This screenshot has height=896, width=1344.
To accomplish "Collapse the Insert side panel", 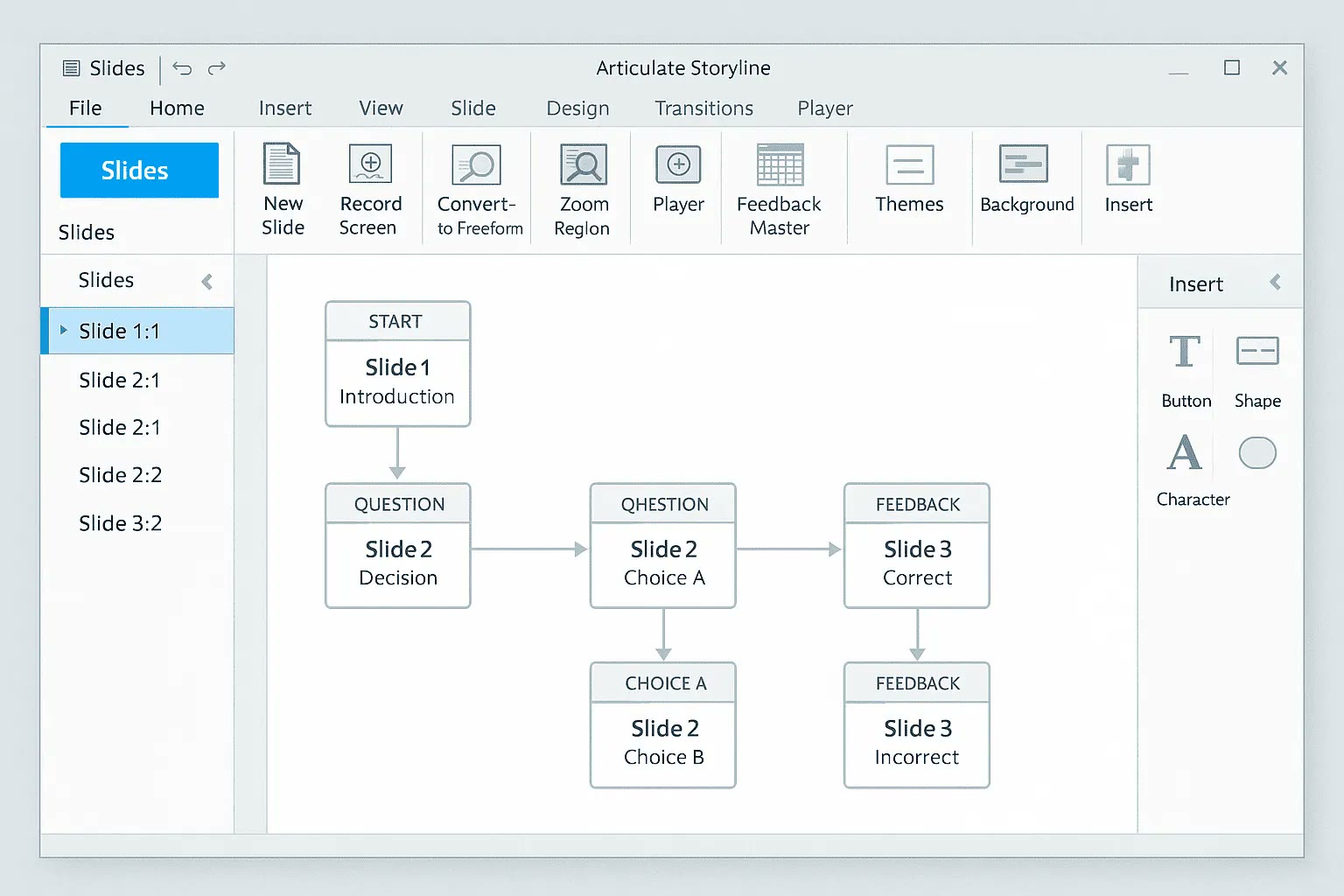I will 1275,282.
